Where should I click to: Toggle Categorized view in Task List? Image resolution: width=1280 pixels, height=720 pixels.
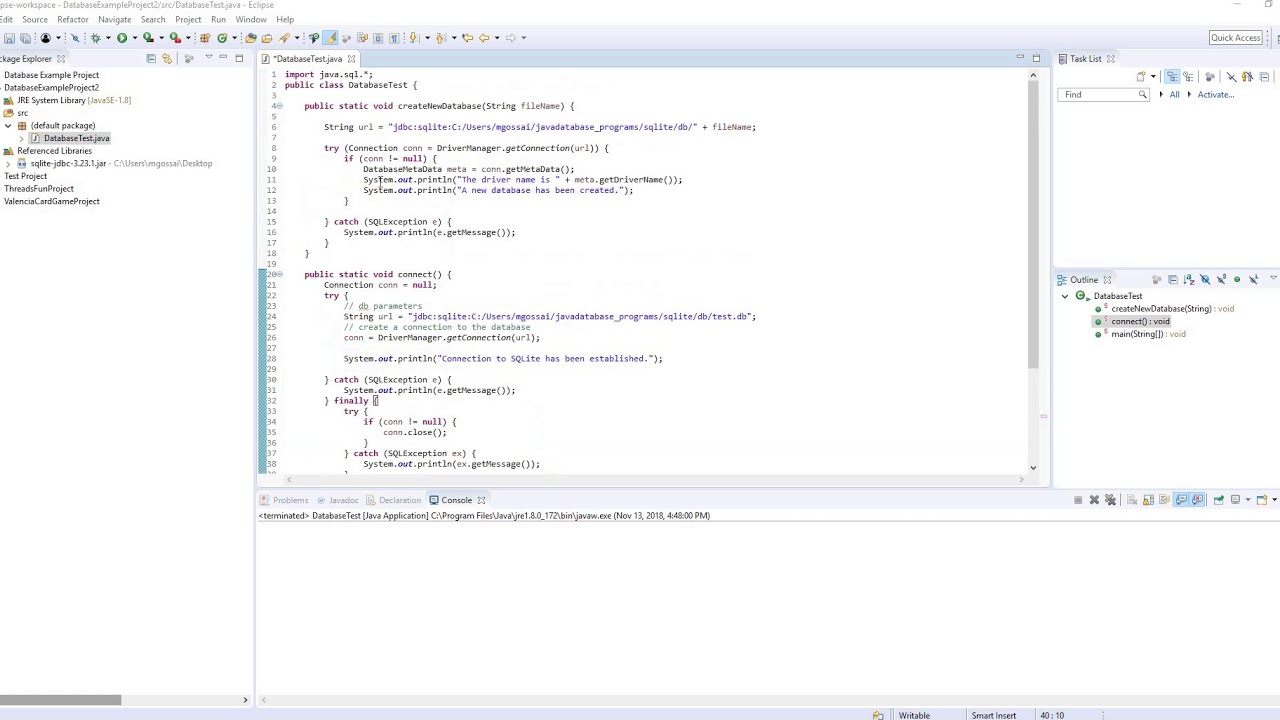pyautogui.click(x=1172, y=77)
